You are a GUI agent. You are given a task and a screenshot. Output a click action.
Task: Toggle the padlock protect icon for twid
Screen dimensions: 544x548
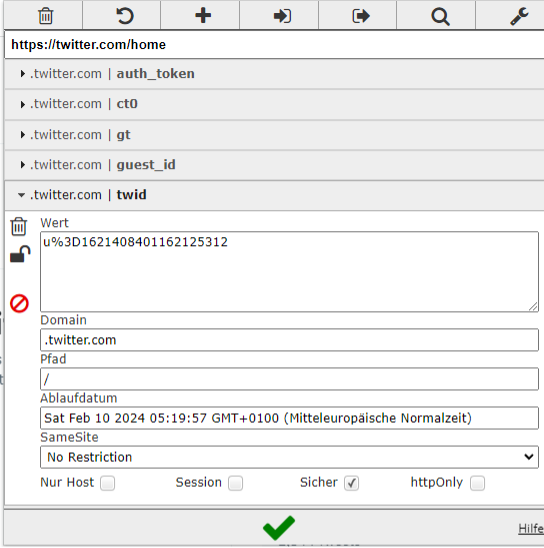(x=20, y=254)
